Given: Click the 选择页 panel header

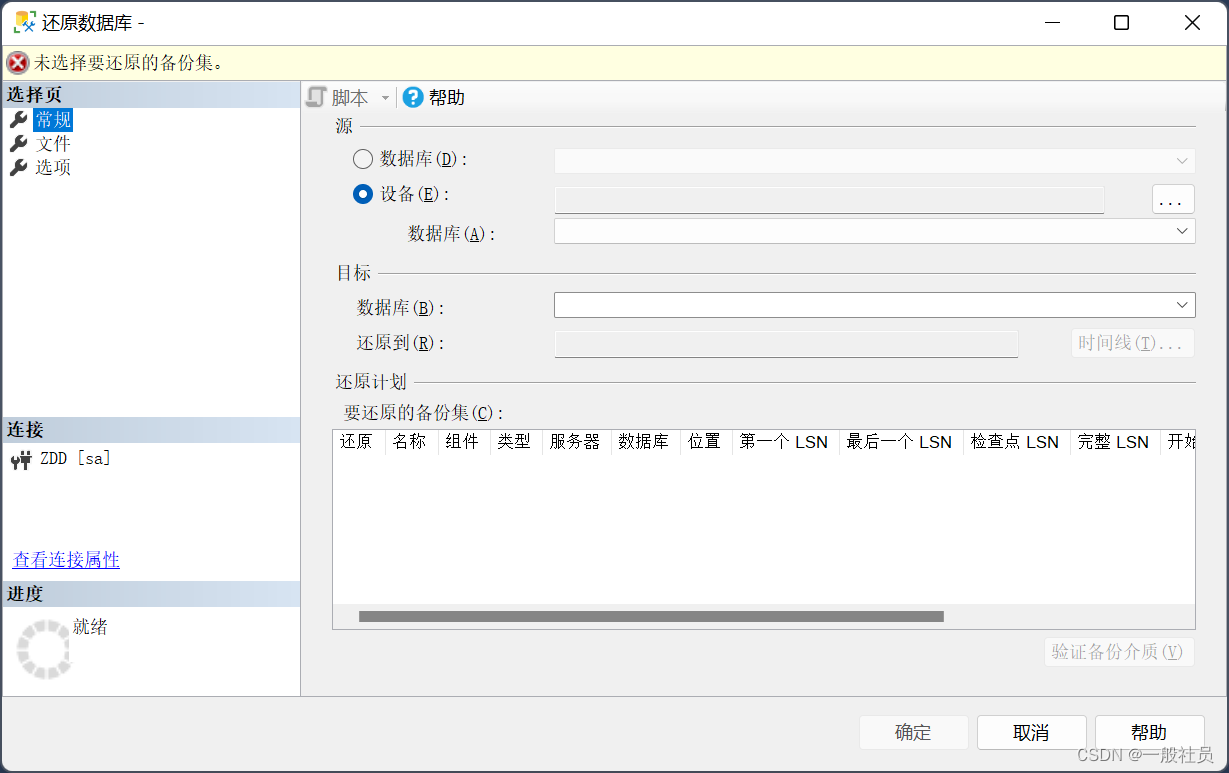Looking at the screenshot, I should 151,95.
